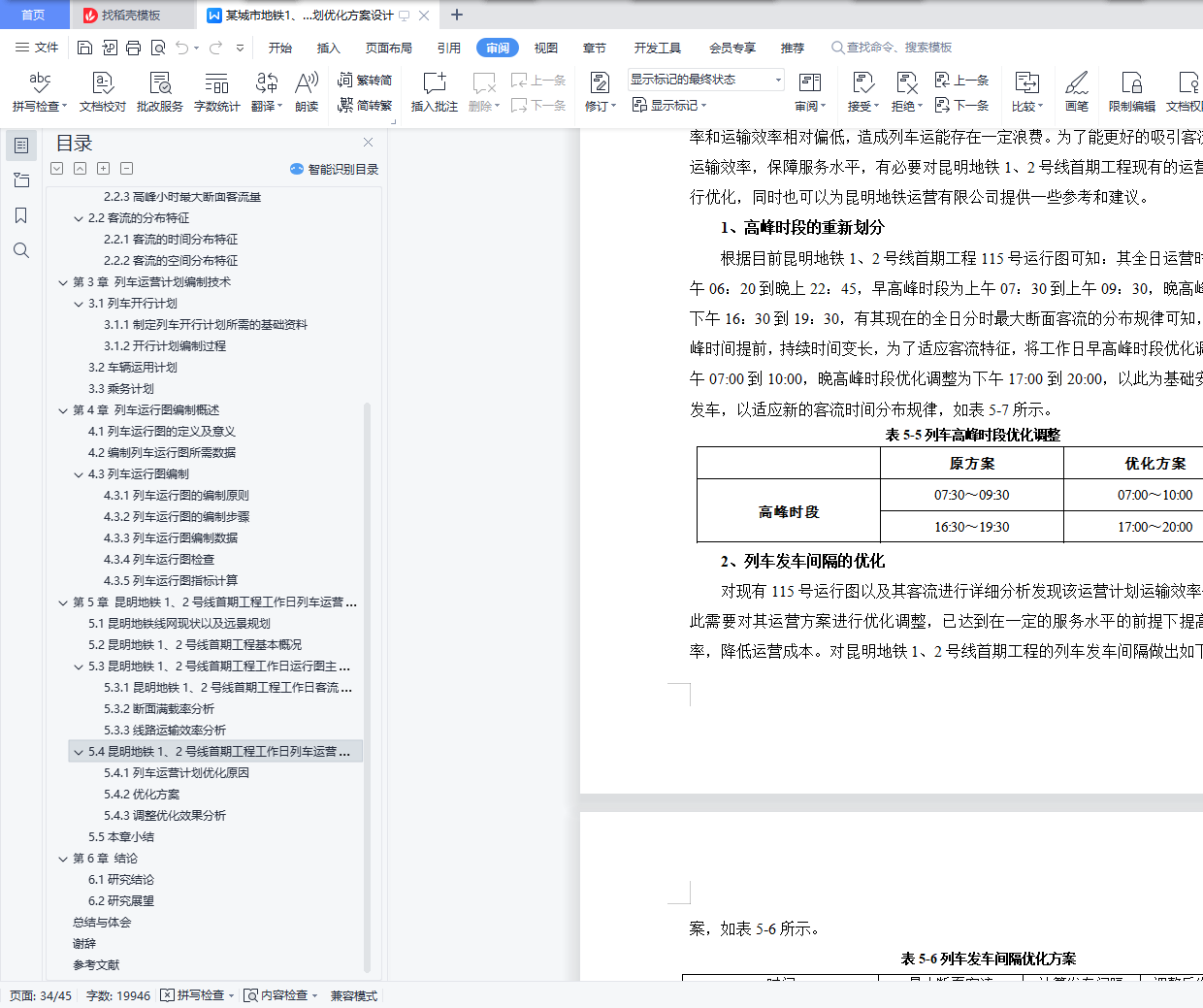Collapse 第 4 章 列车运行图编制概述 node
This screenshot has height=1008, width=1203.
(x=63, y=410)
